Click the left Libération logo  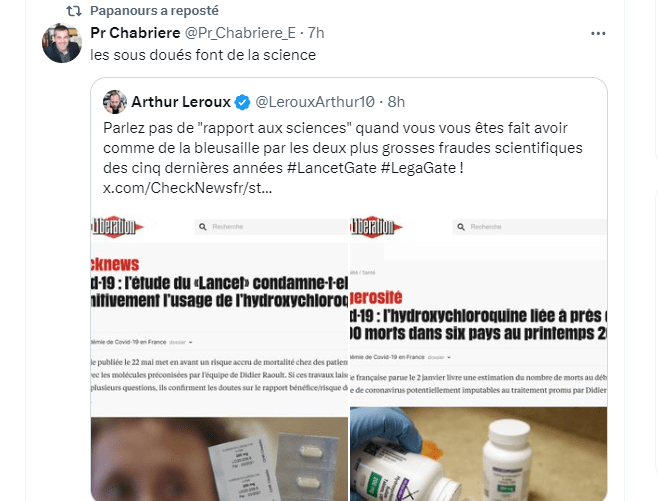[117, 227]
